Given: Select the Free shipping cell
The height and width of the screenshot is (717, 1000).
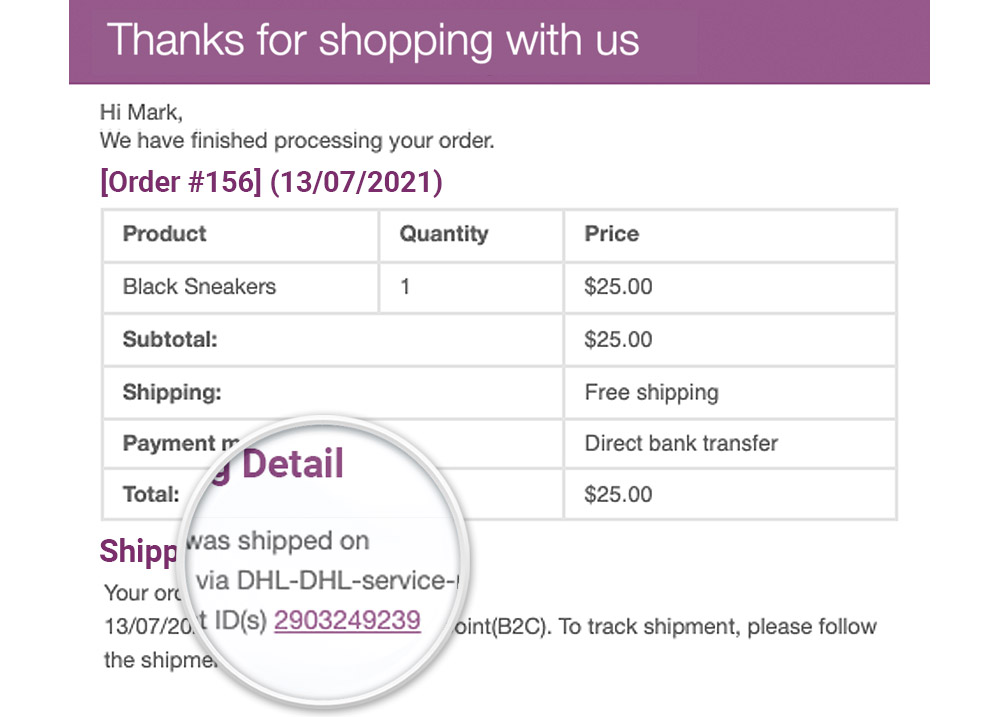Looking at the screenshot, I should (730, 392).
